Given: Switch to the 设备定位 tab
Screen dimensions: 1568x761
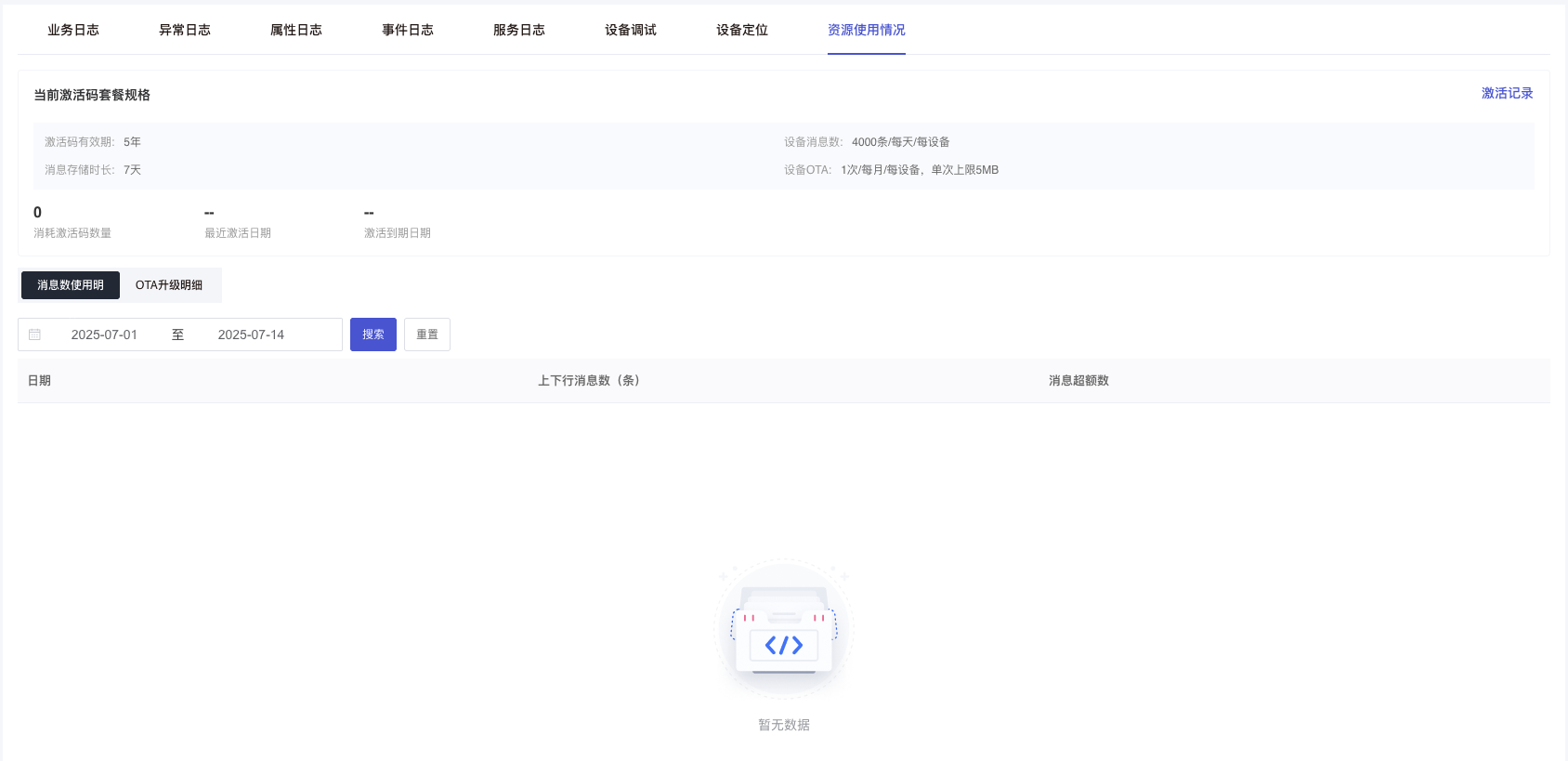Looking at the screenshot, I should pos(742,30).
